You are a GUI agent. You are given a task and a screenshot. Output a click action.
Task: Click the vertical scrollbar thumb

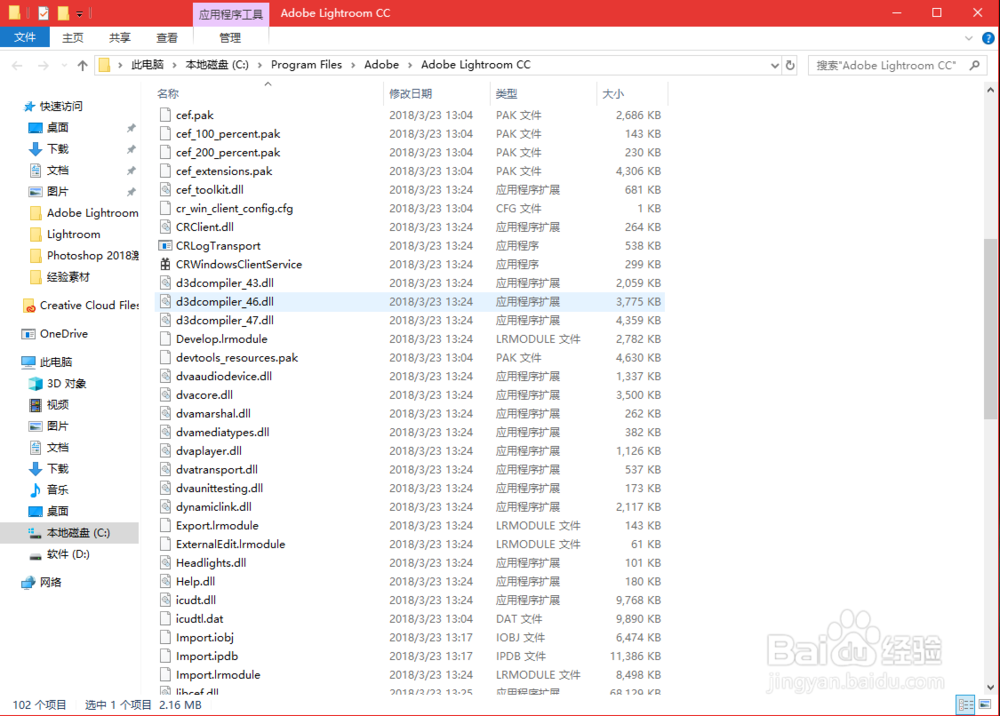[x=990, y=328]
